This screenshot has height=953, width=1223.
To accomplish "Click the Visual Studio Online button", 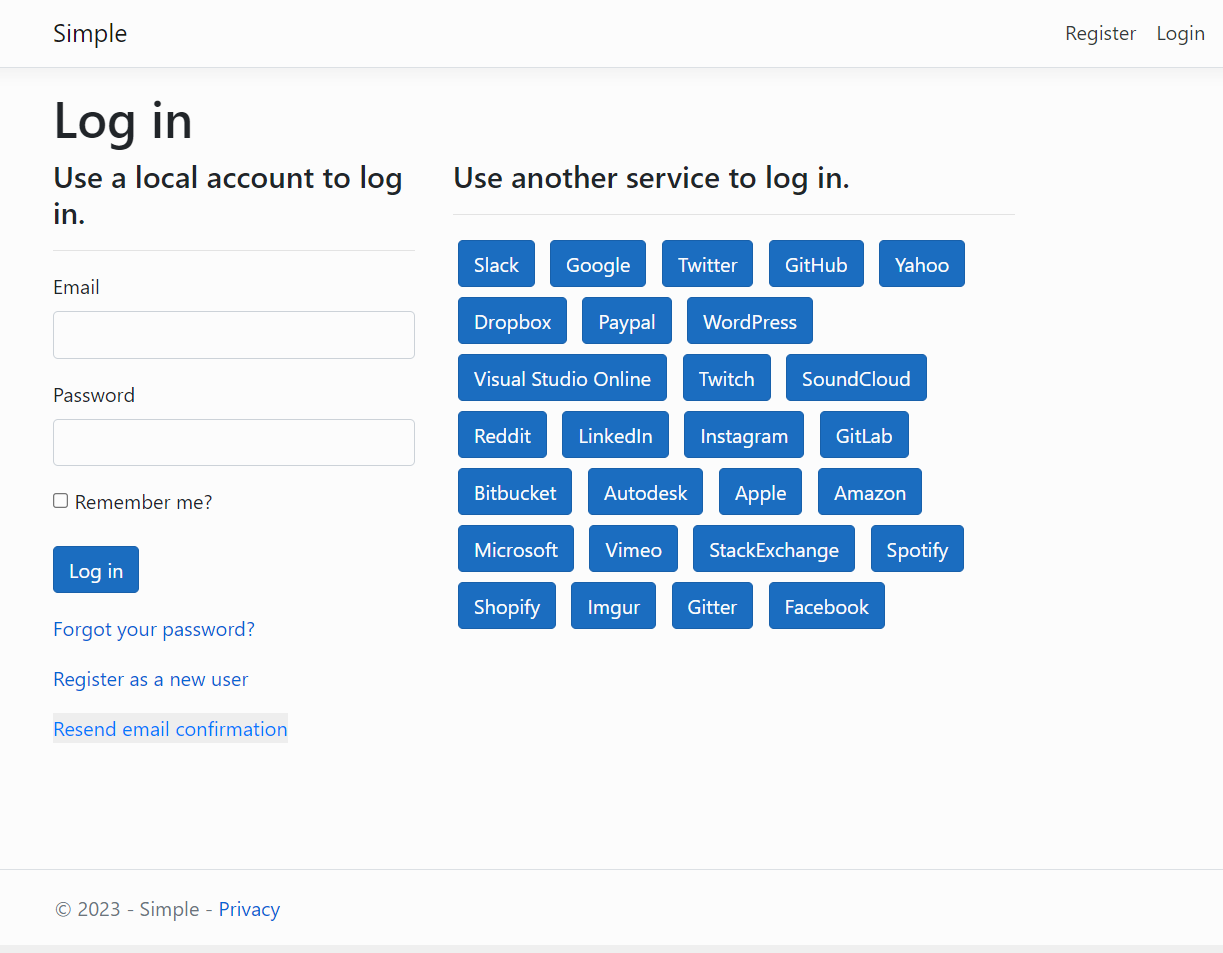I will [562, 378].
